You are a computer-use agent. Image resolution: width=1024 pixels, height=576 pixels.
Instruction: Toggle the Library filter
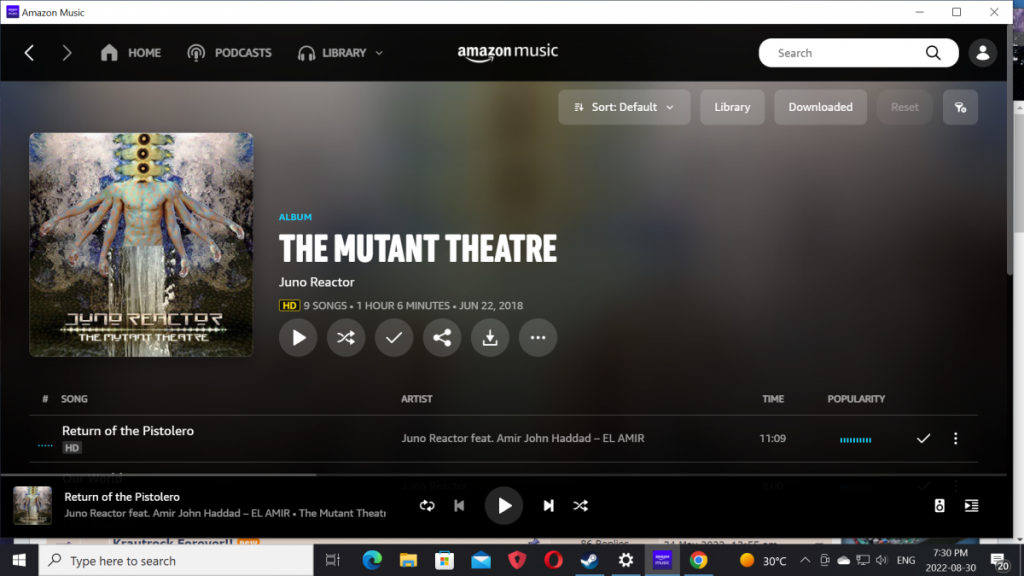point(732,107)
